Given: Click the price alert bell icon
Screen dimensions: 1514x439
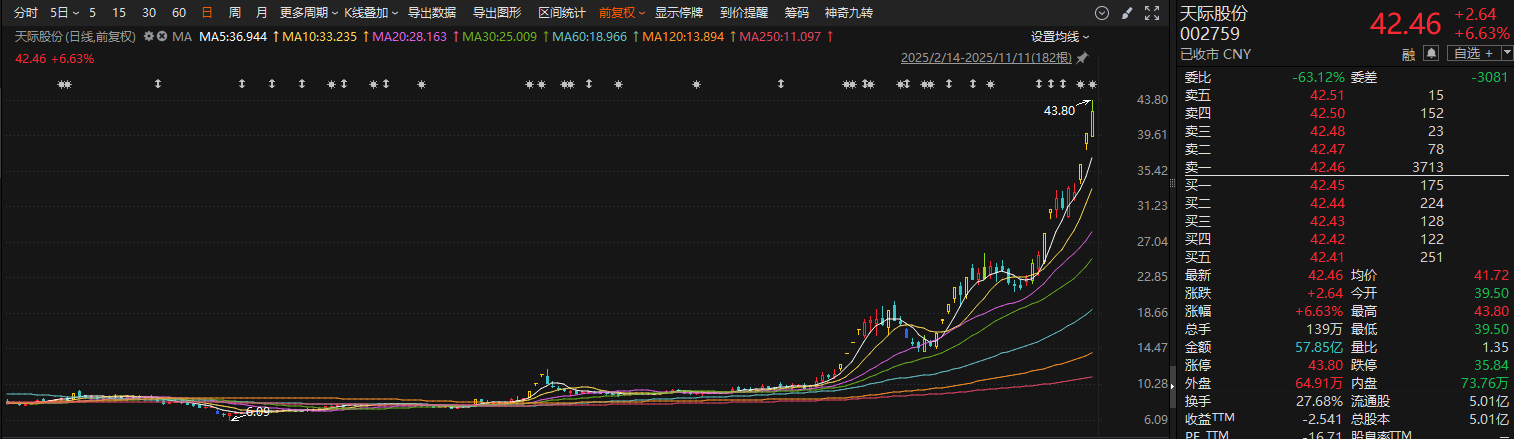Looking at the screenshot, I should 1431,53.
